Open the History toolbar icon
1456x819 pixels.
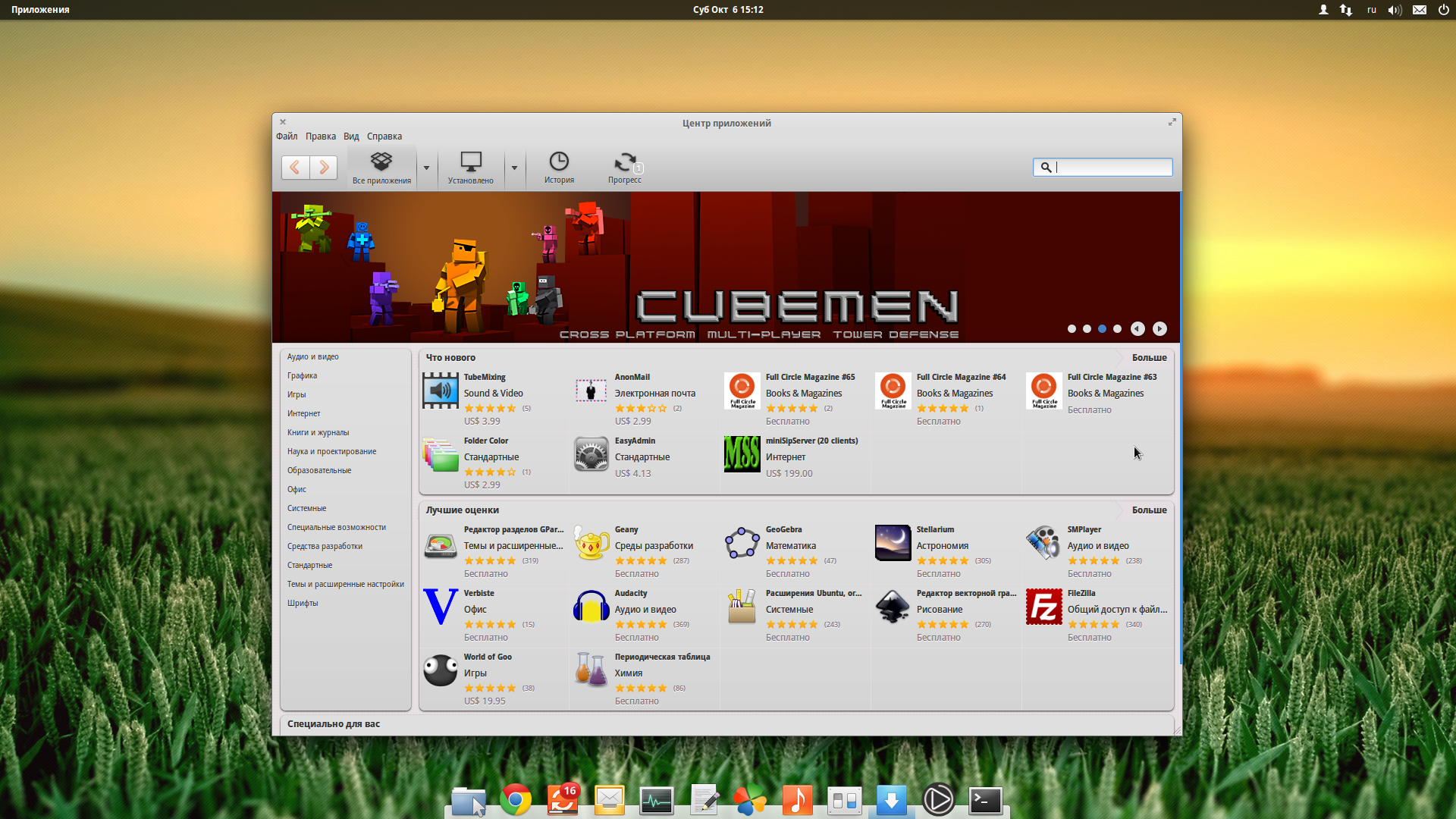559,167
